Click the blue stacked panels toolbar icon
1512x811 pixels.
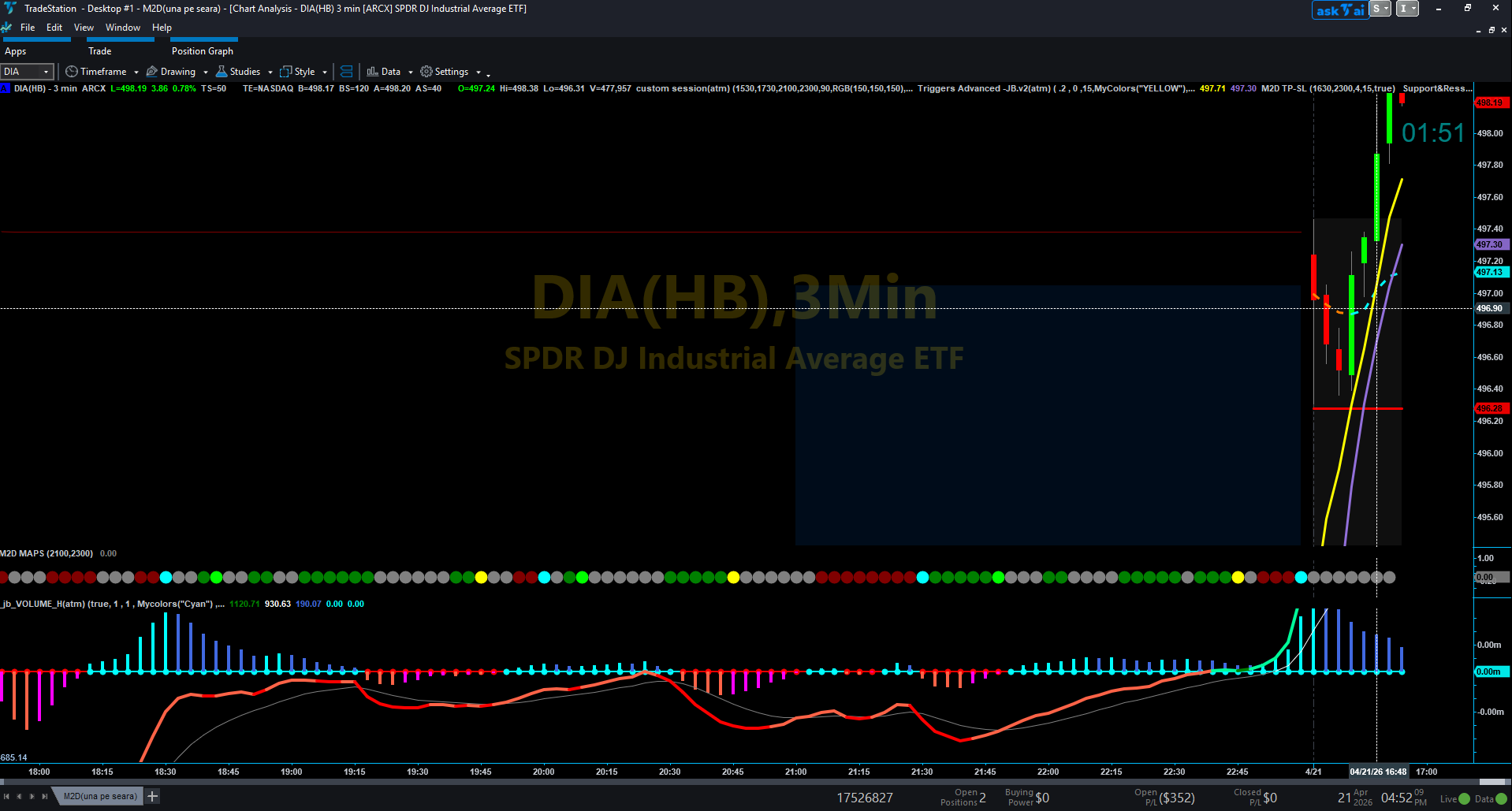346,72
